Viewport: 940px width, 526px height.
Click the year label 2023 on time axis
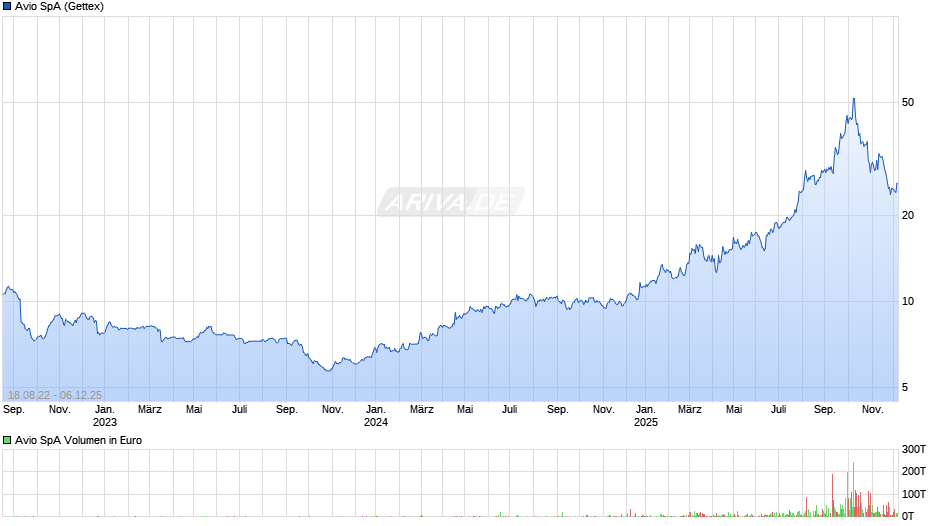[x=105, y=422]
